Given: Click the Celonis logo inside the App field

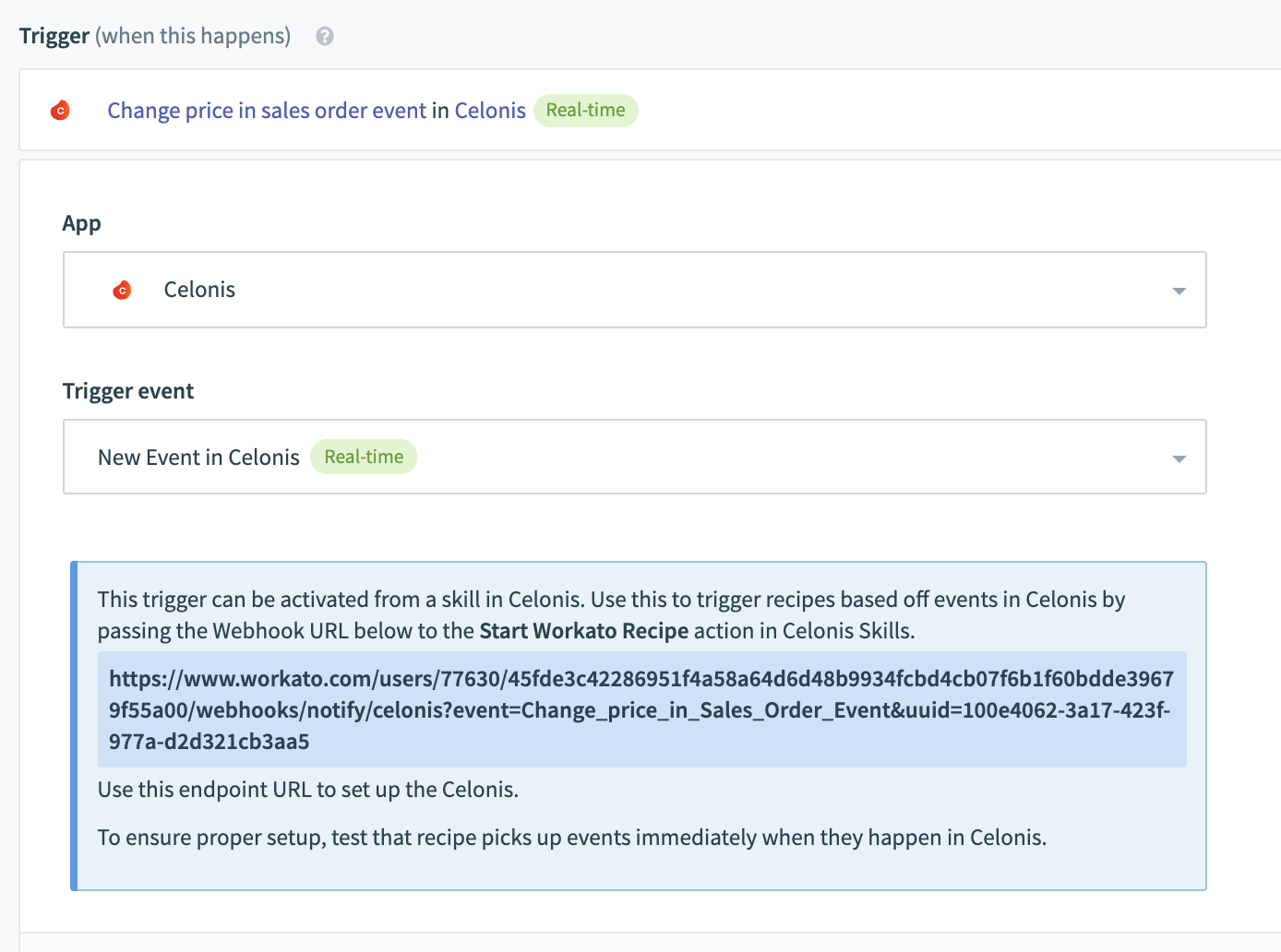Looking at the screenshot, I should 122,291.
